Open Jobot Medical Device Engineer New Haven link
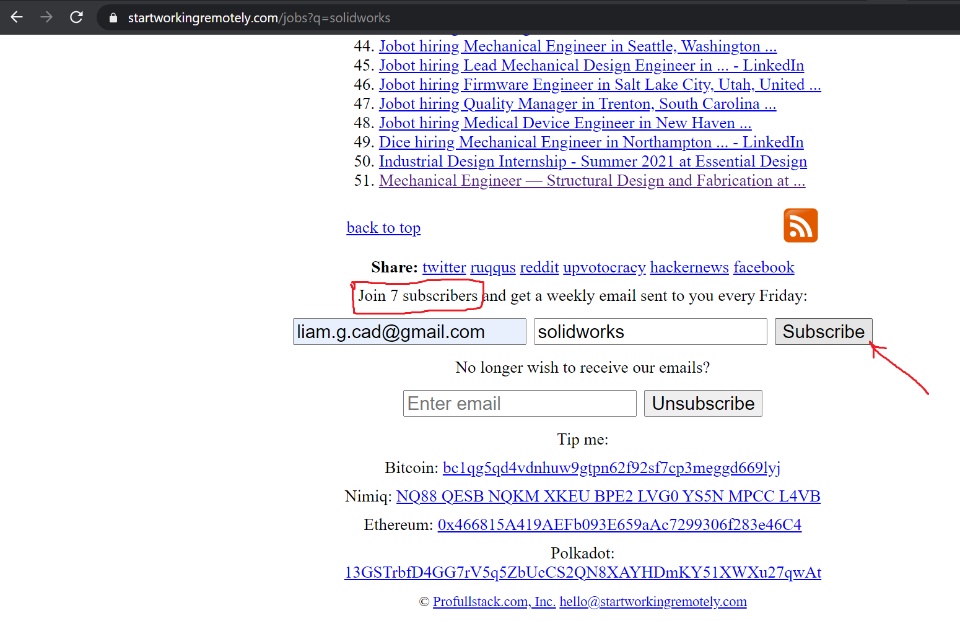 [x=565, y=123]
